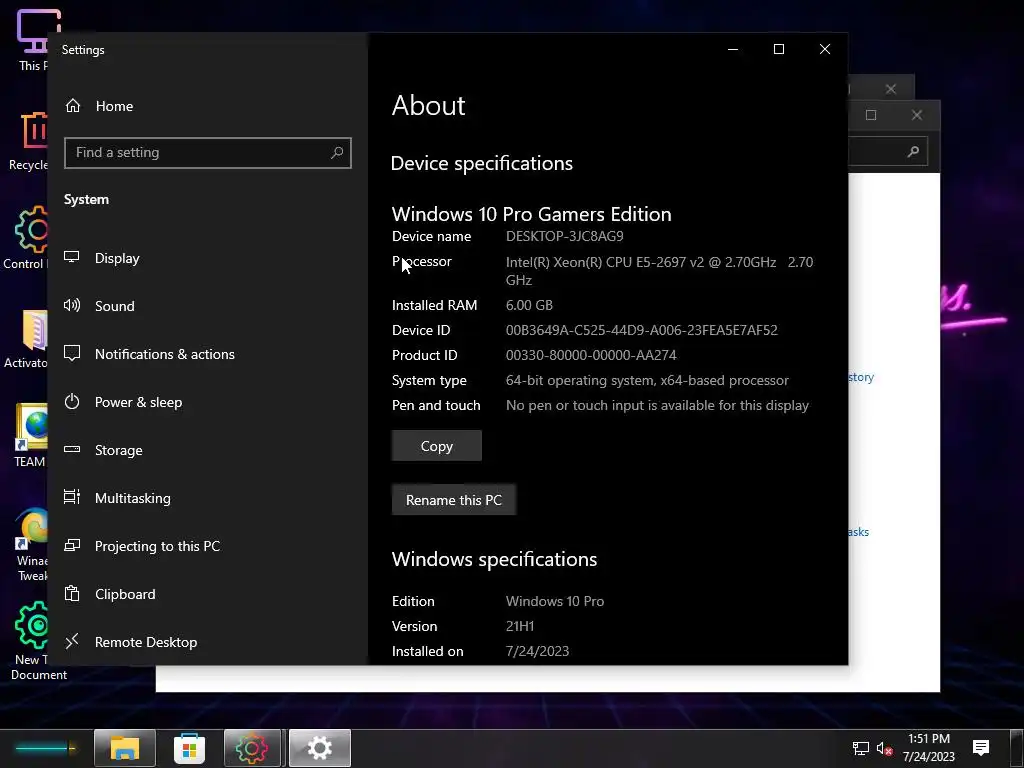Open the This PC desktop icon
The width and height of the screenshot is (1024, 768).
[x=31, y=40]
